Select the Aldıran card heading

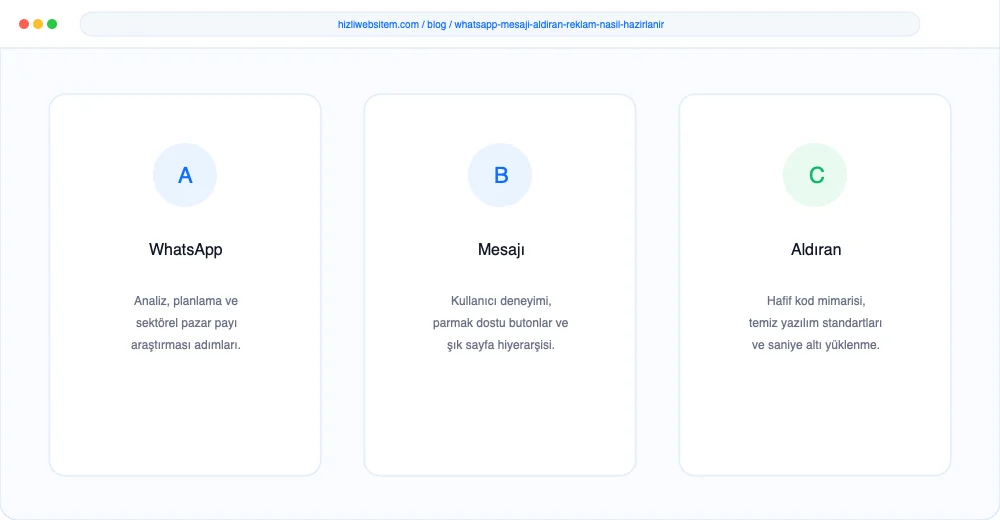(816, 249)
